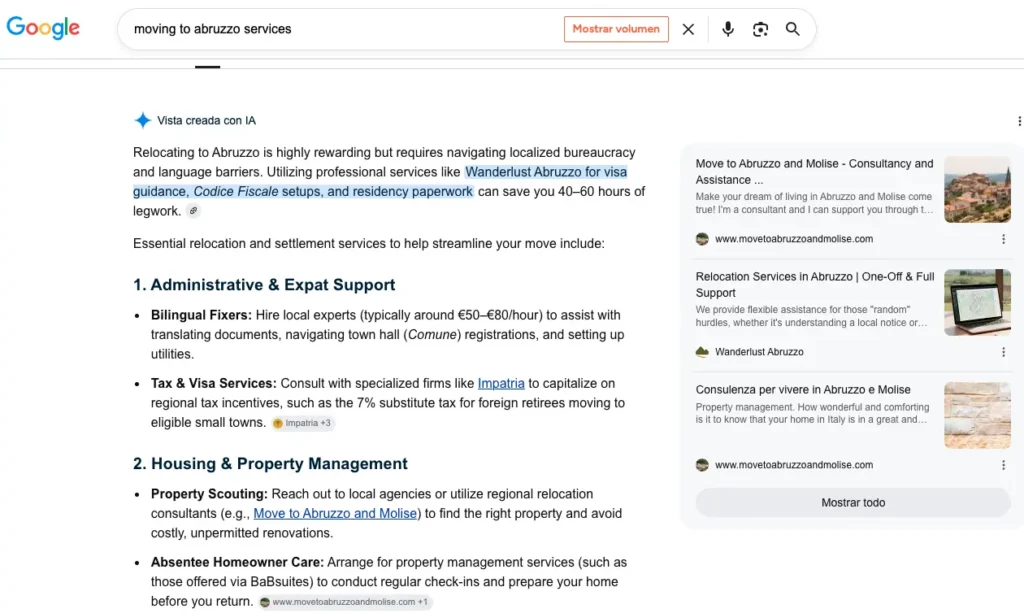
Task: Click hilltop village thumbnail of first card
Action: (x=977, y=189)
